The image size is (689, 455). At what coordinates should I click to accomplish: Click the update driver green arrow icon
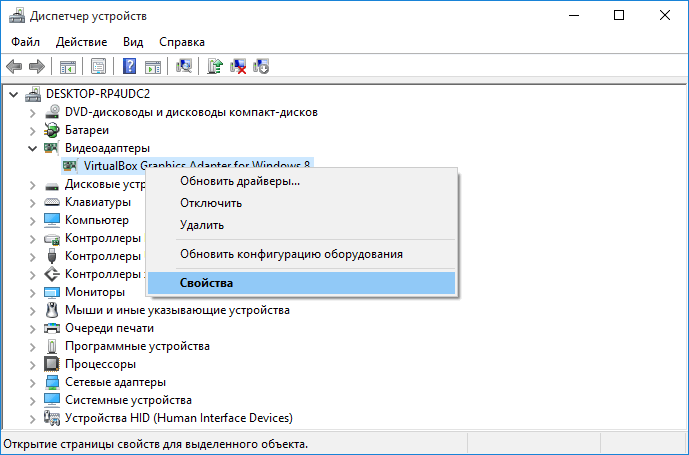click(x=214, y=67)
